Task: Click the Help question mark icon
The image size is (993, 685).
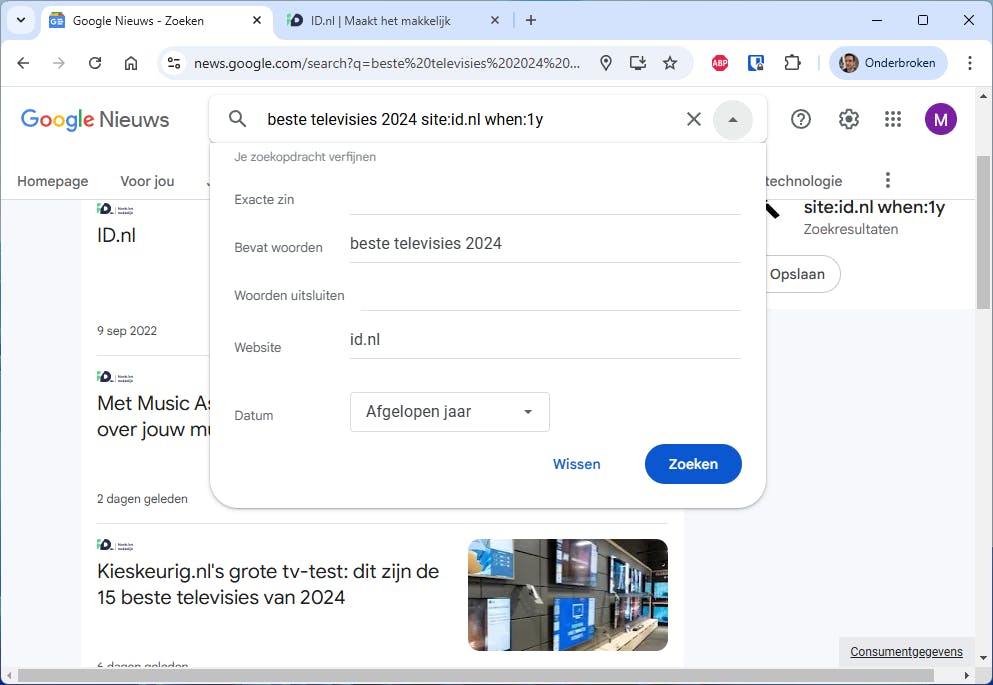Action: pos(800,119)
